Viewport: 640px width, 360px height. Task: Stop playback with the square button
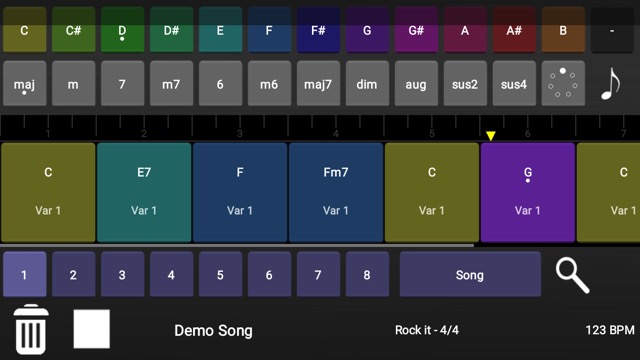(x=91, y=329)
